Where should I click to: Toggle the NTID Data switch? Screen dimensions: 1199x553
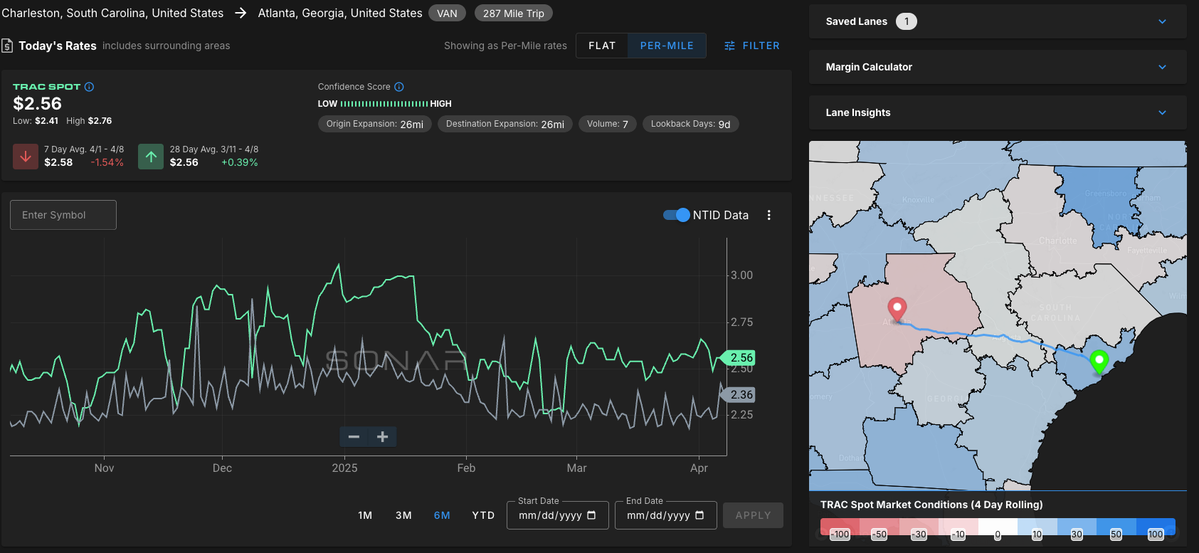676,216
